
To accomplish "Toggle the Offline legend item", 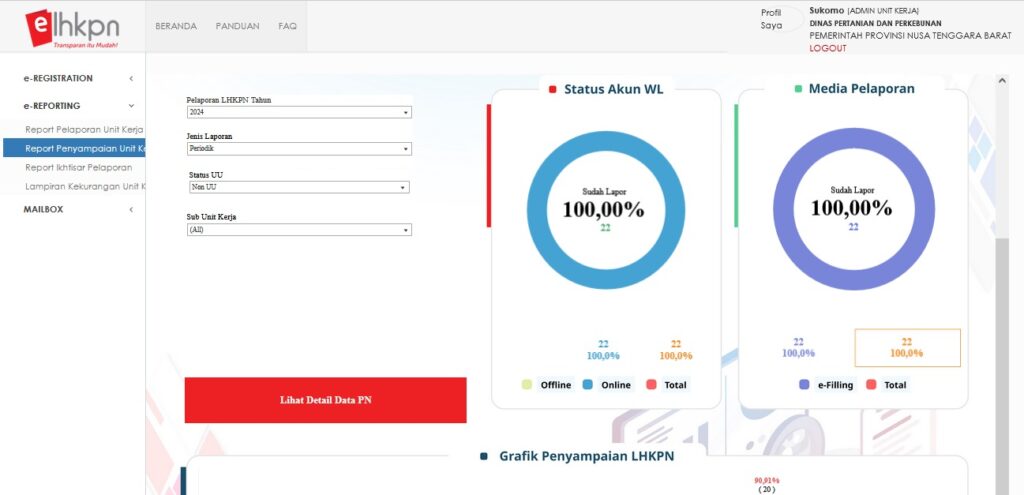I will pyautogui.click(x=546, y=385).
